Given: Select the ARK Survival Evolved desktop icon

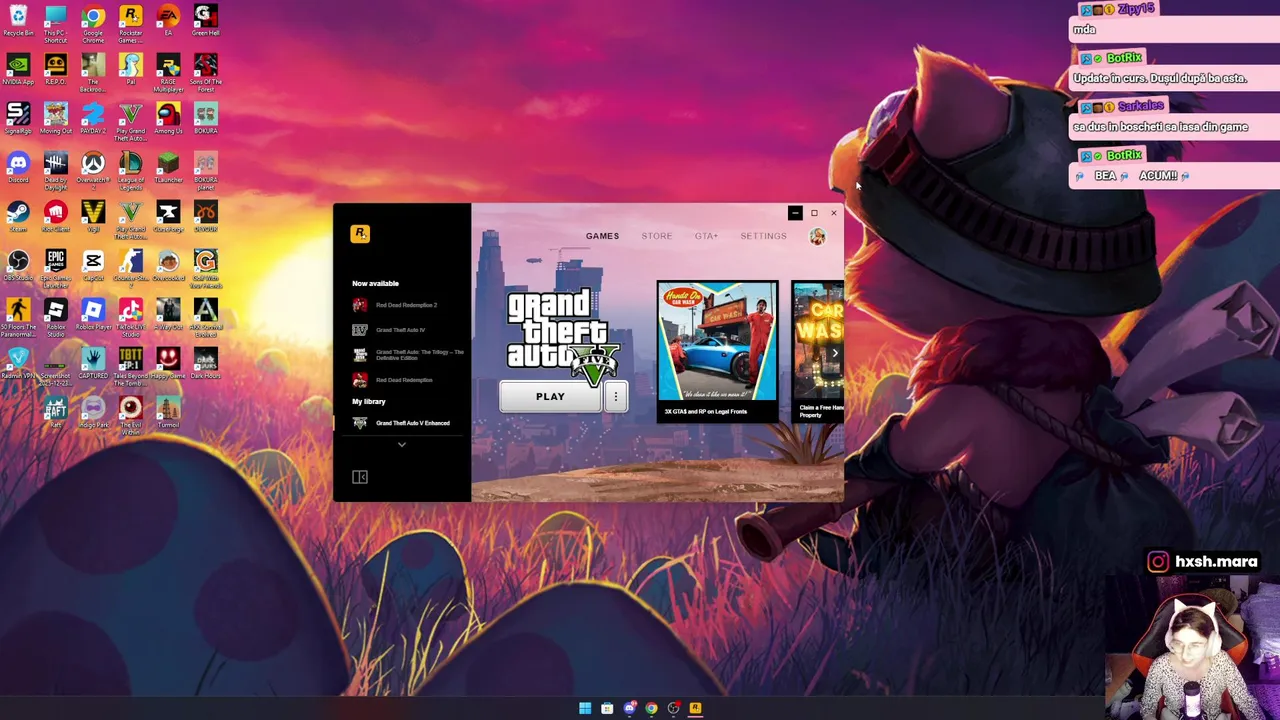Looking at the screenshot, I should 205,318.
